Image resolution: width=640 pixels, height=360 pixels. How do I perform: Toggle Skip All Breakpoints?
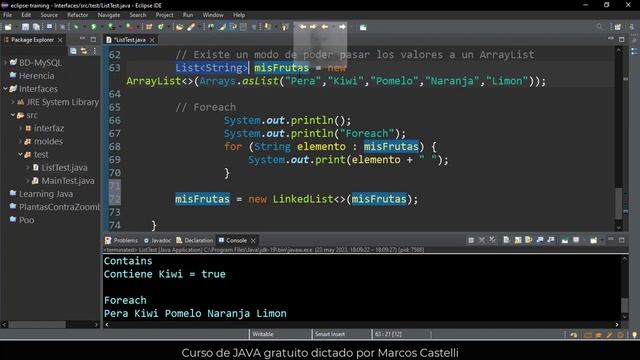click(x=62, y=27)
